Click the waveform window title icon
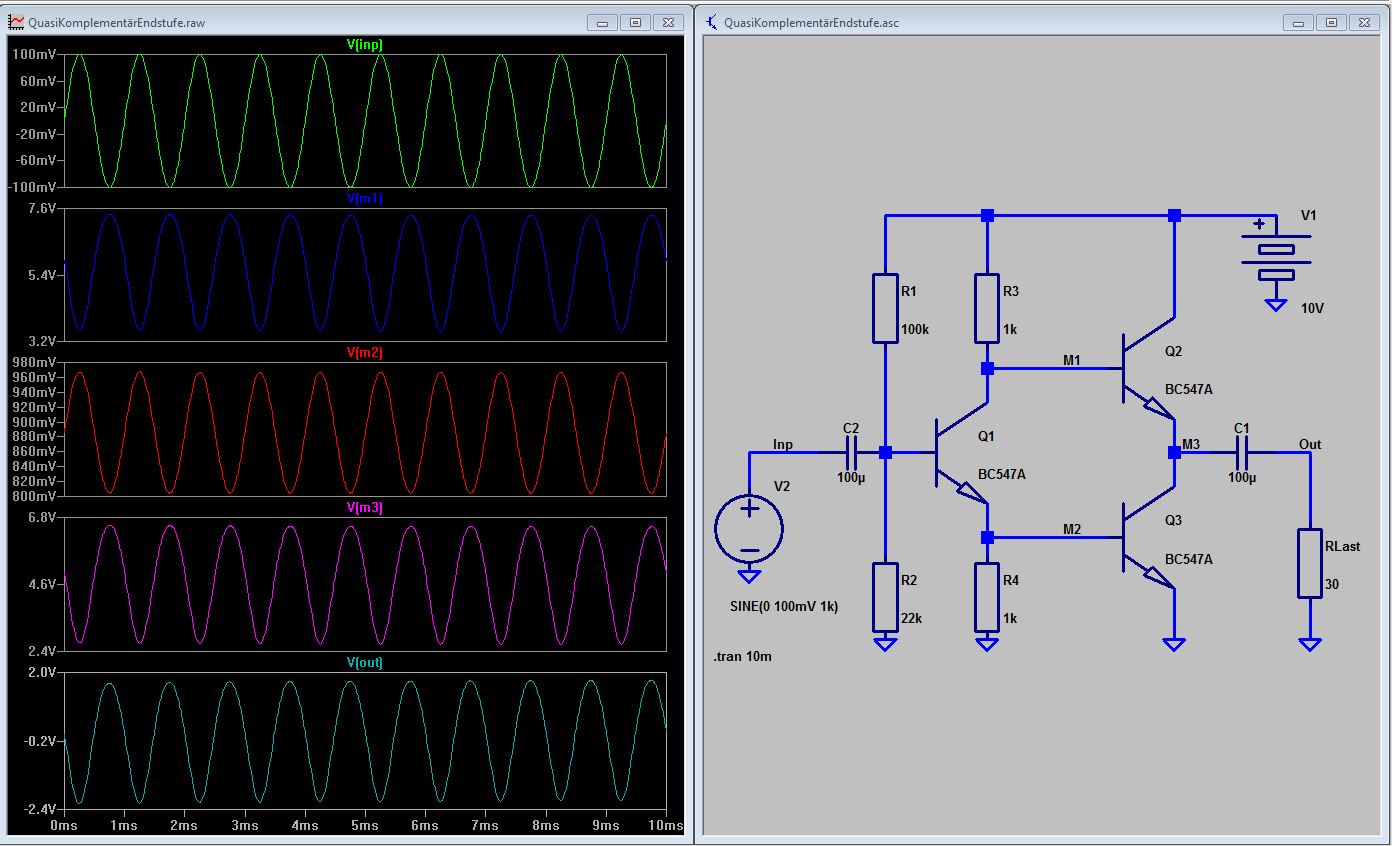The height and width of the screenshot is (846, 1393). pos(16,22)
